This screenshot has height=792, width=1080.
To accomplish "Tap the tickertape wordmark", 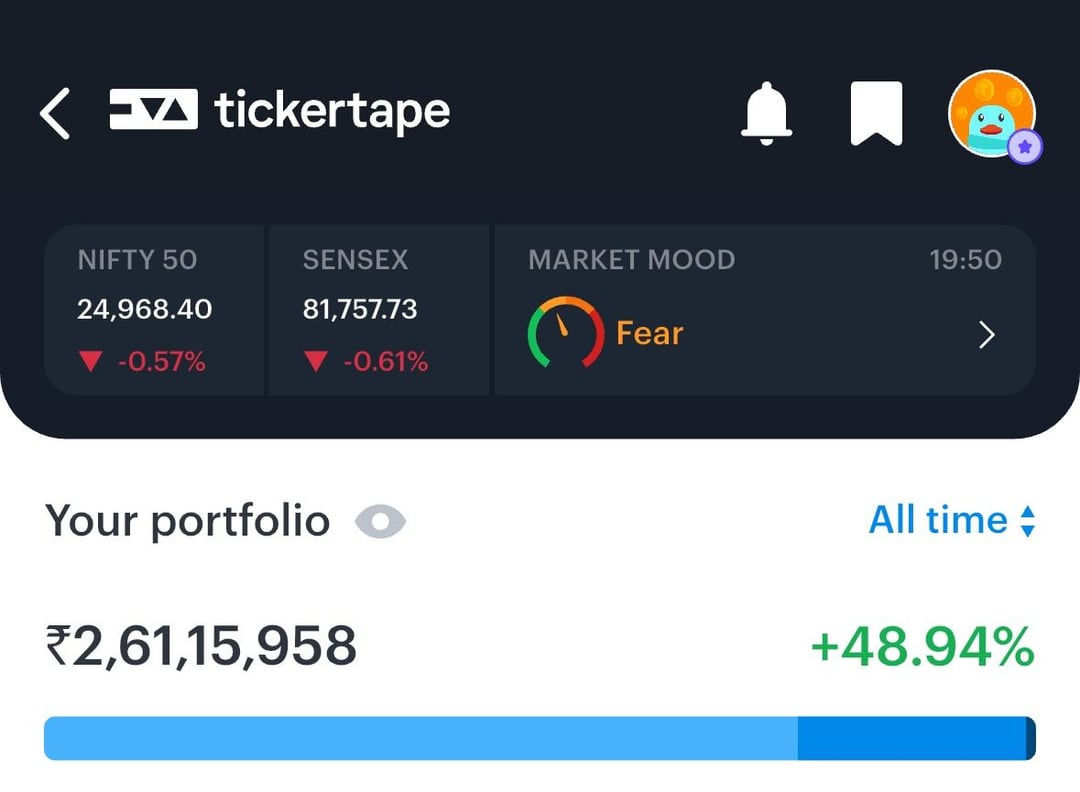I will pyautogui.click(x=331, y=111).
